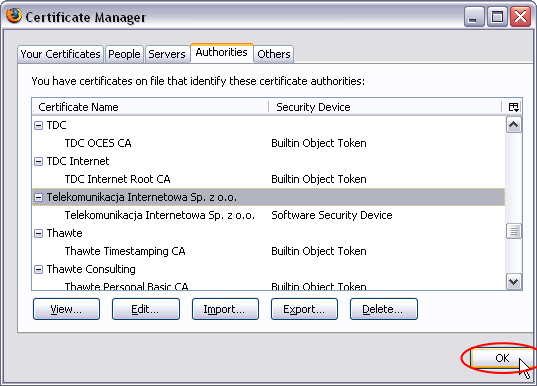Viewport: 537px width, 386px height.
Task: Open the People tab
Action: pos(124,54)
